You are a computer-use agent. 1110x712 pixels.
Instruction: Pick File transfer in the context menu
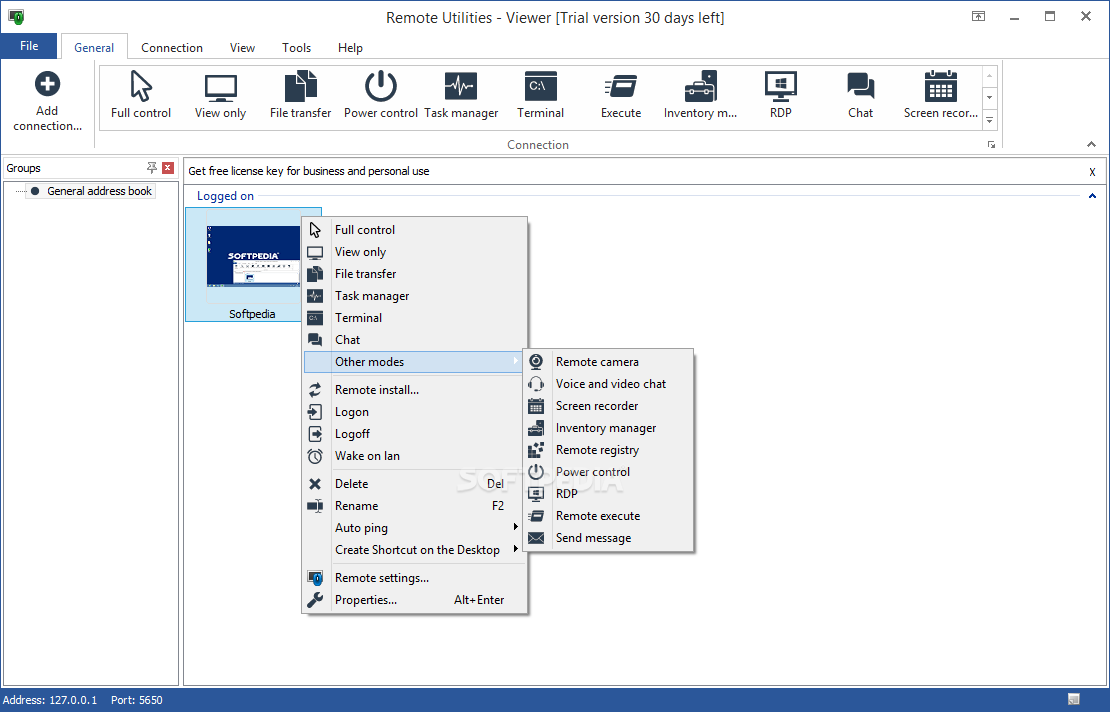coord(415,274)
